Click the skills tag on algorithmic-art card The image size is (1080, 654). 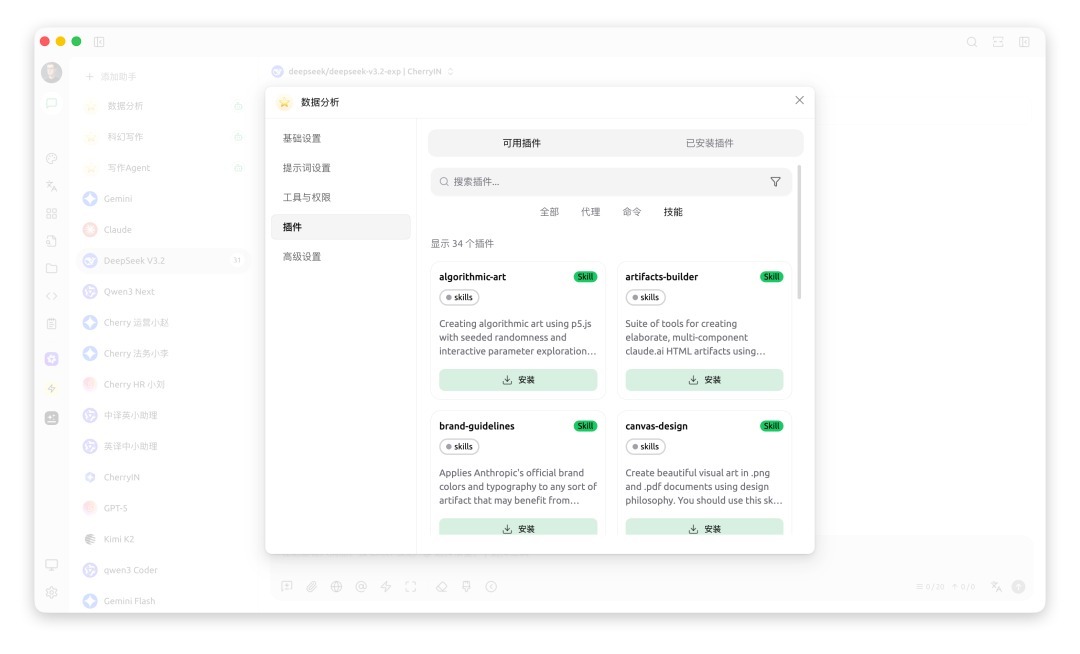pyautogui.click(x=459, y=297)
